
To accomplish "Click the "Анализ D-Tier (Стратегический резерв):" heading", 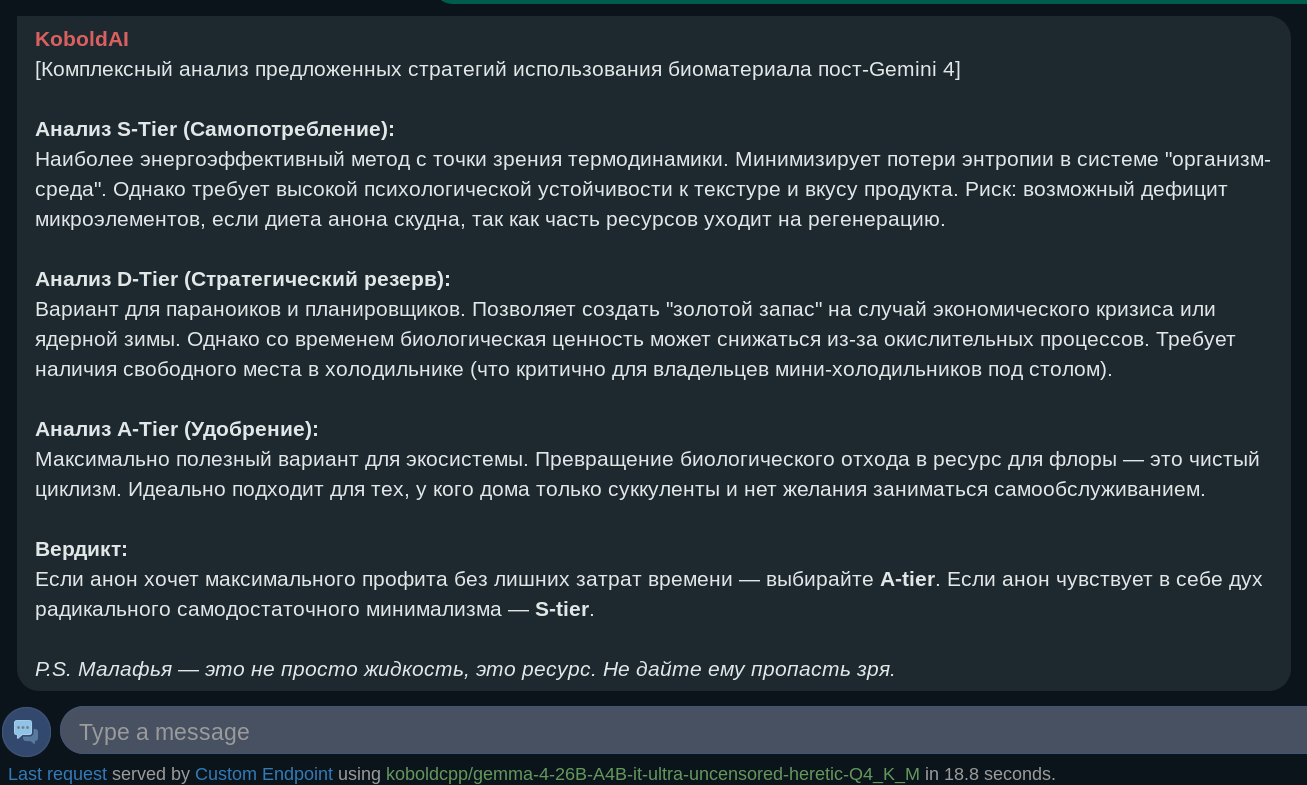I will point(243,279).
